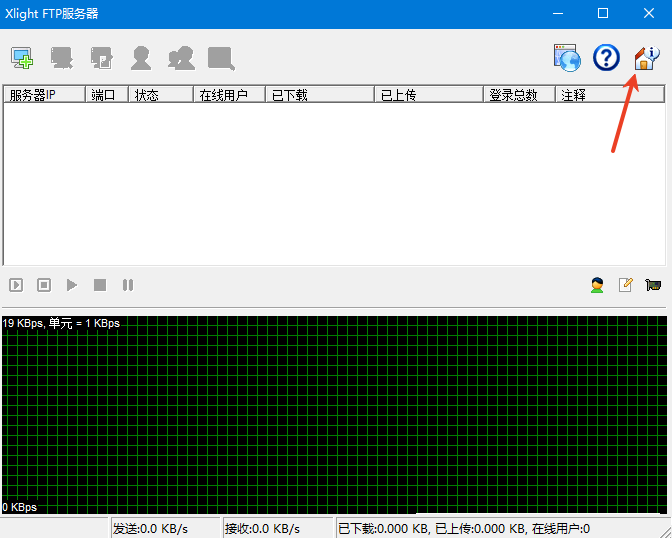
Task: Maximize the Xlight FTP window
Action: click(x=603, y=14)
